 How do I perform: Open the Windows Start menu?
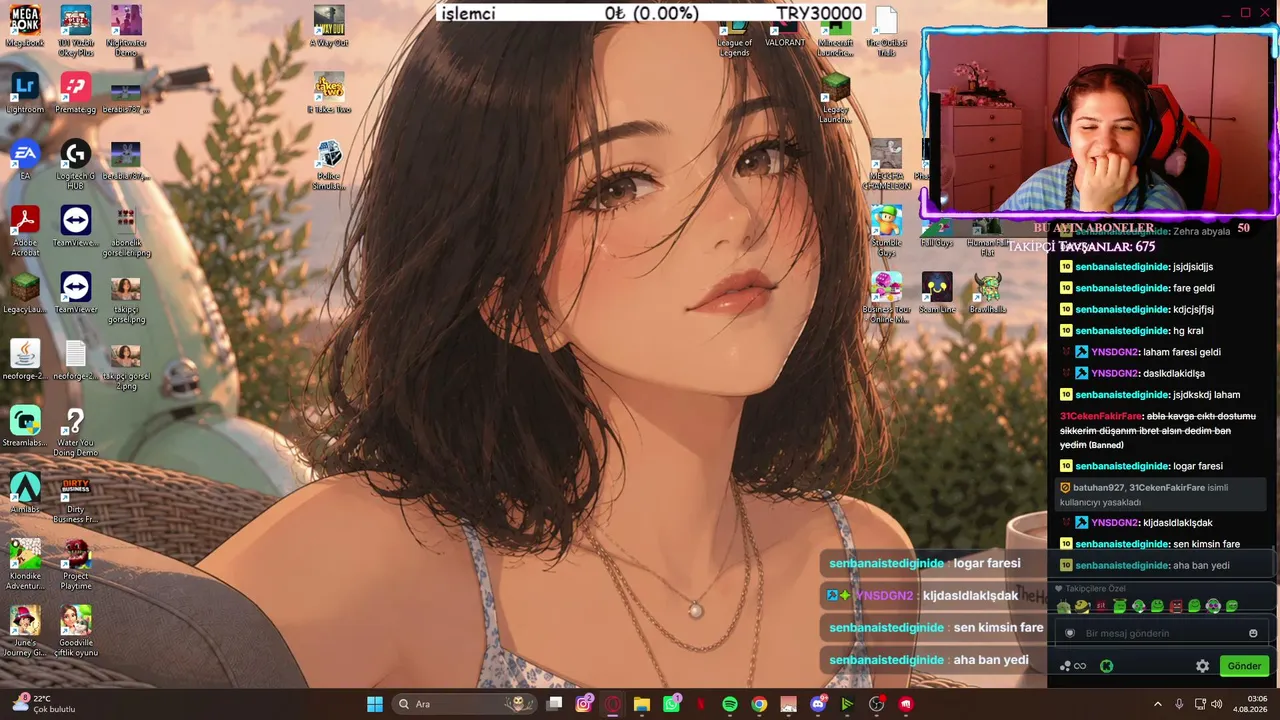(x=374, y=704)
